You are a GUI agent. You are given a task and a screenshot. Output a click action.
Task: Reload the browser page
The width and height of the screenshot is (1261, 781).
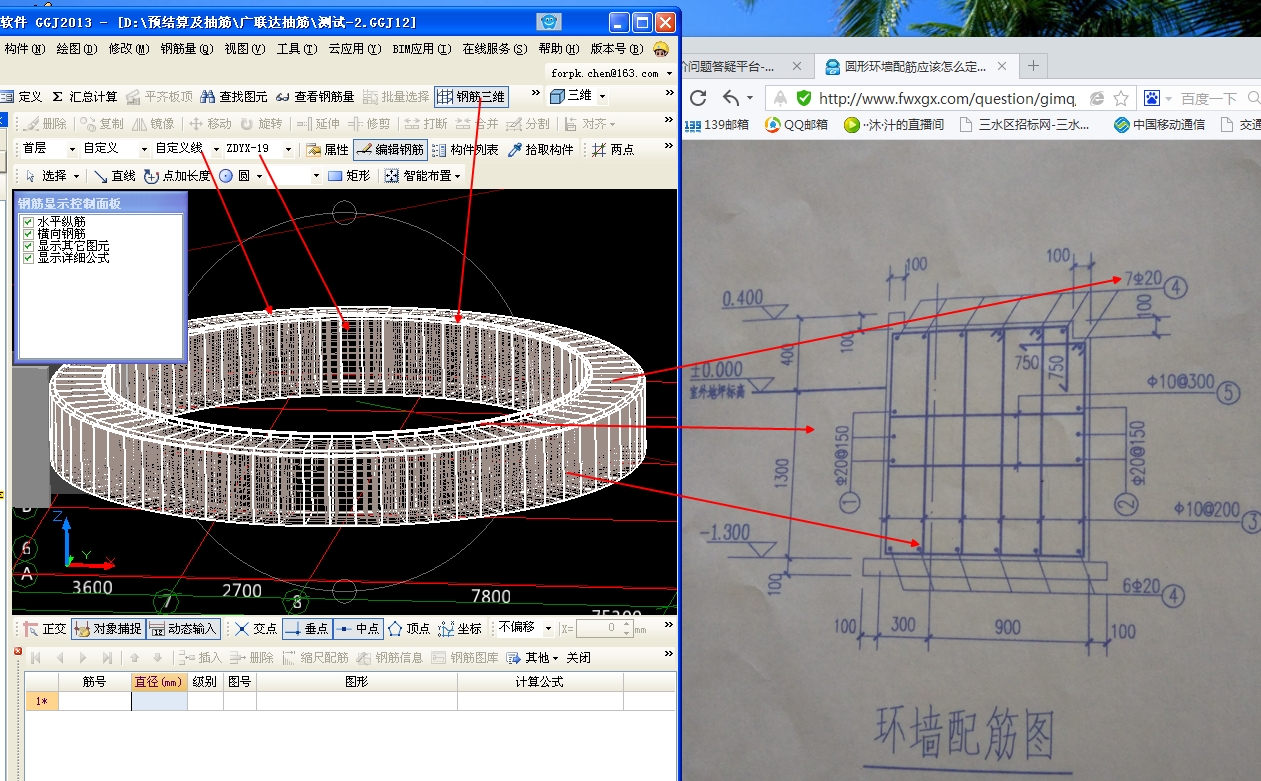698,98
